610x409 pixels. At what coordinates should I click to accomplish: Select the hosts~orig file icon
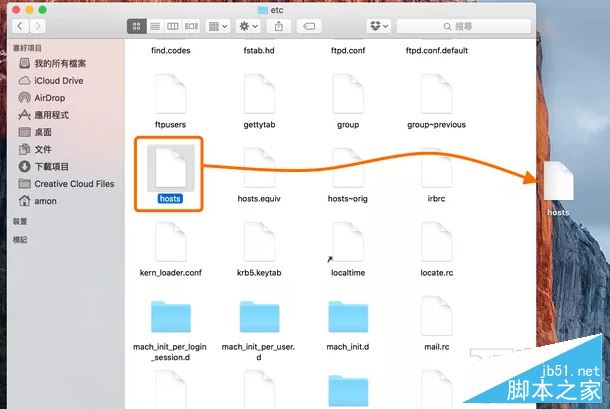click(348, 168)
